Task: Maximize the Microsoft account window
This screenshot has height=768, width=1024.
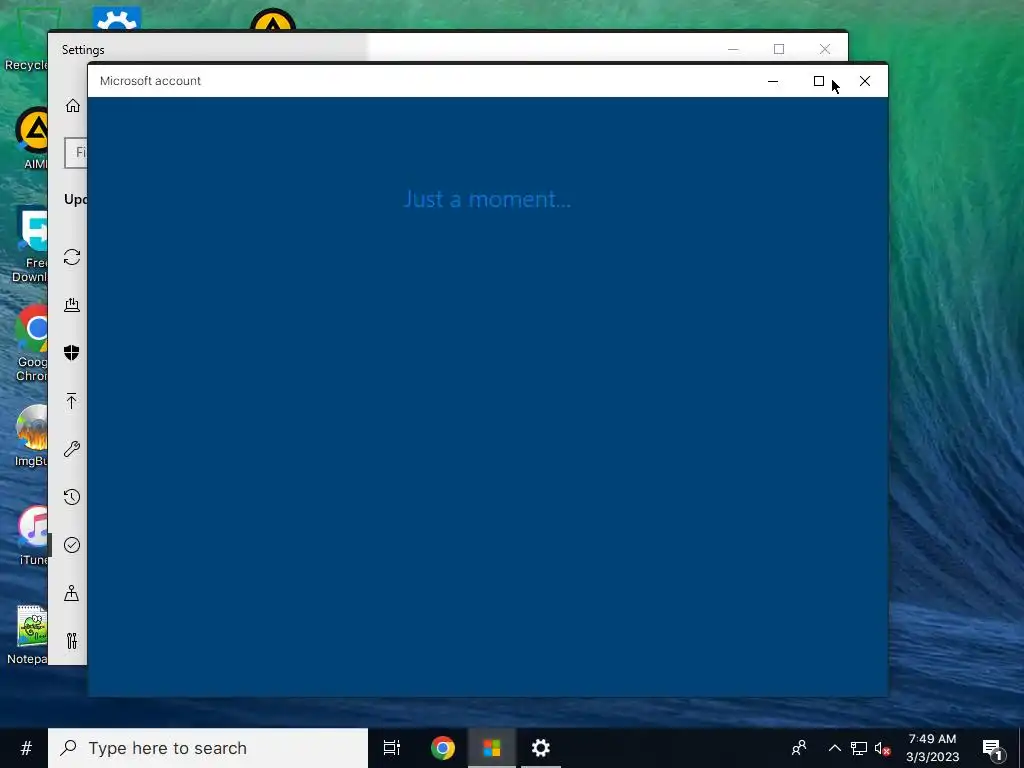Action: [x=818, y=81]
